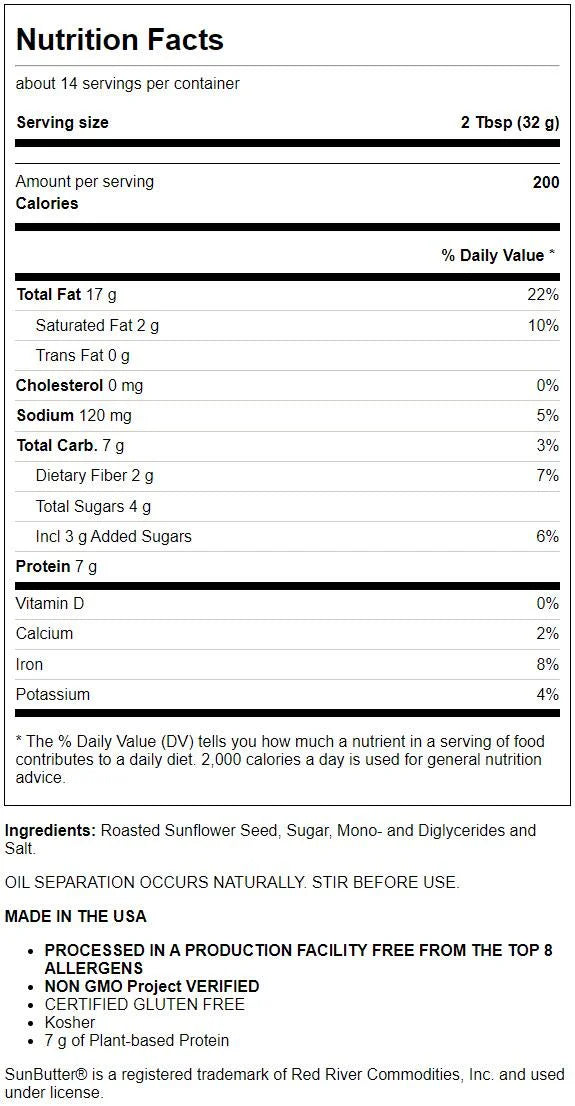Click the NON GMO Project VERIFIED bullet
Viewport: 575px width, 1106px height.
click(152, 986)
